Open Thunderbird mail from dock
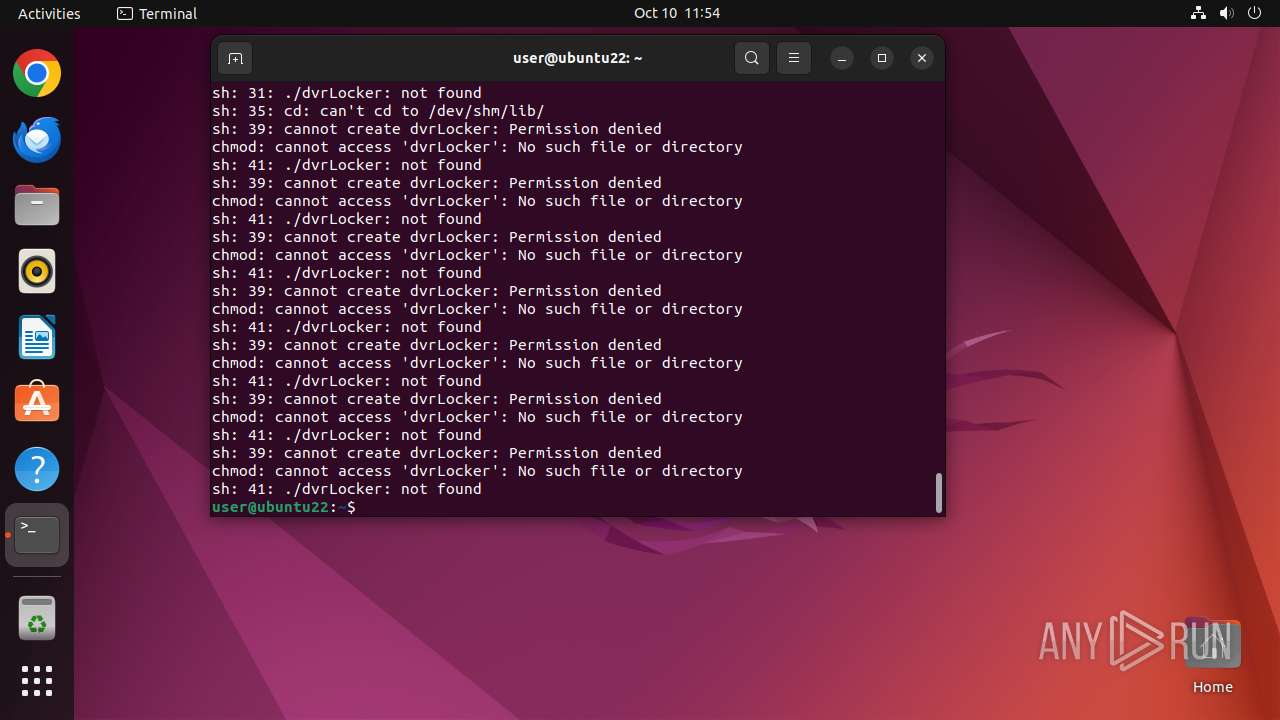 pyautogui.click(x=37, y=140)
